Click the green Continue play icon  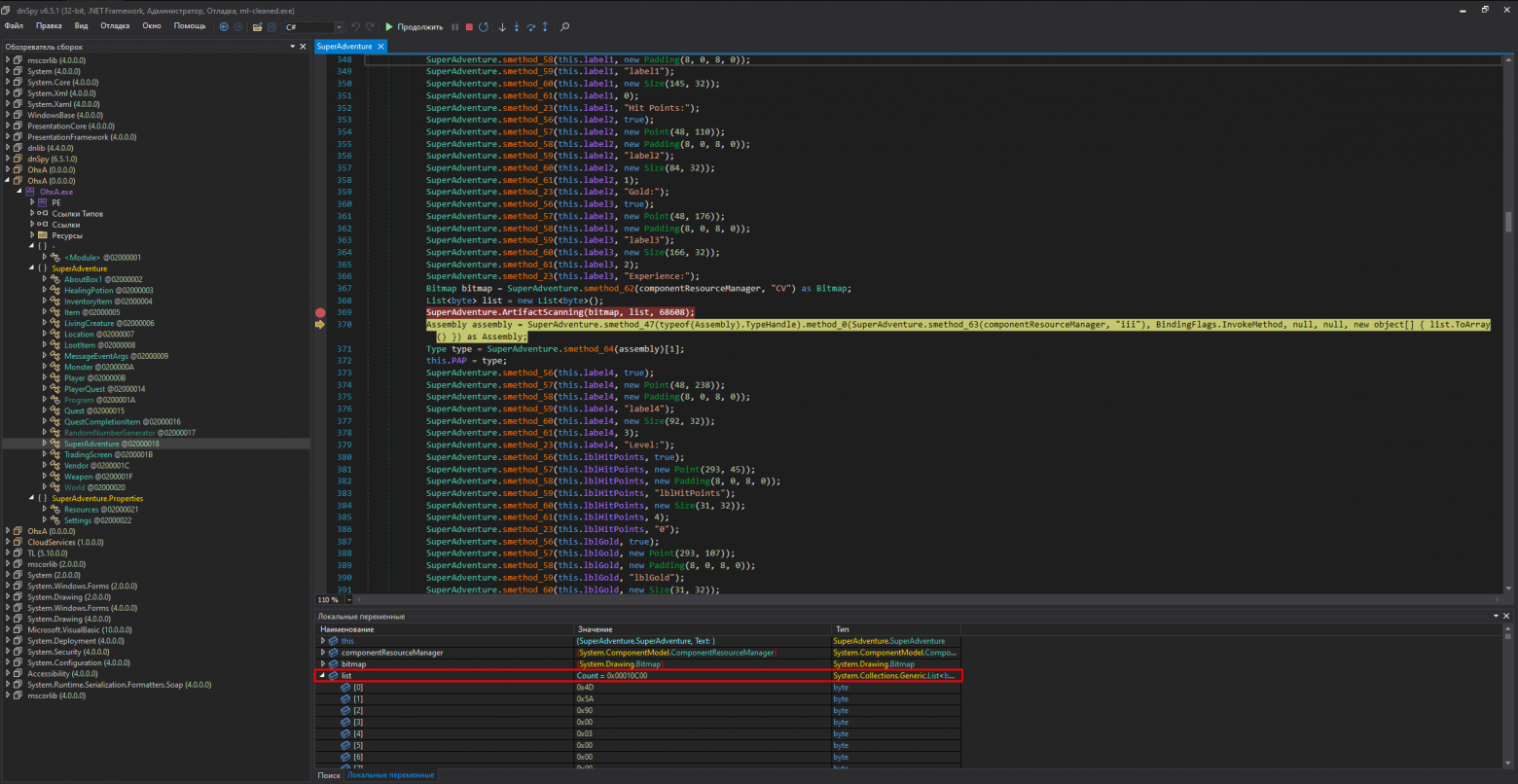[389, 27]
